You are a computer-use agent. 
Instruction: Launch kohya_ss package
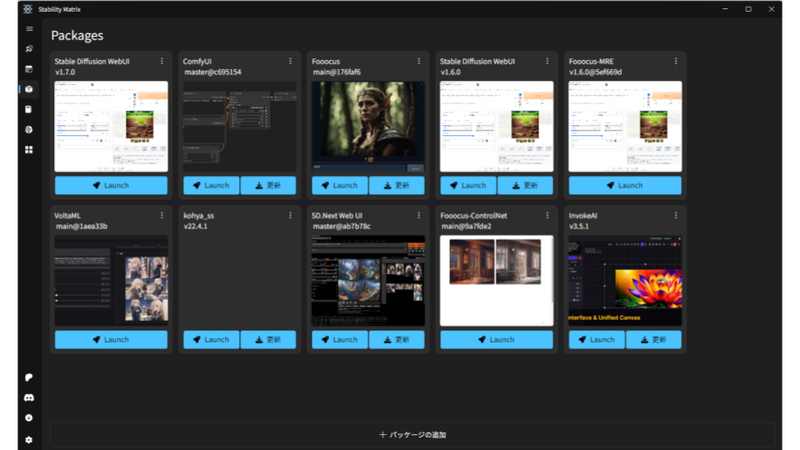coord(211,339)
